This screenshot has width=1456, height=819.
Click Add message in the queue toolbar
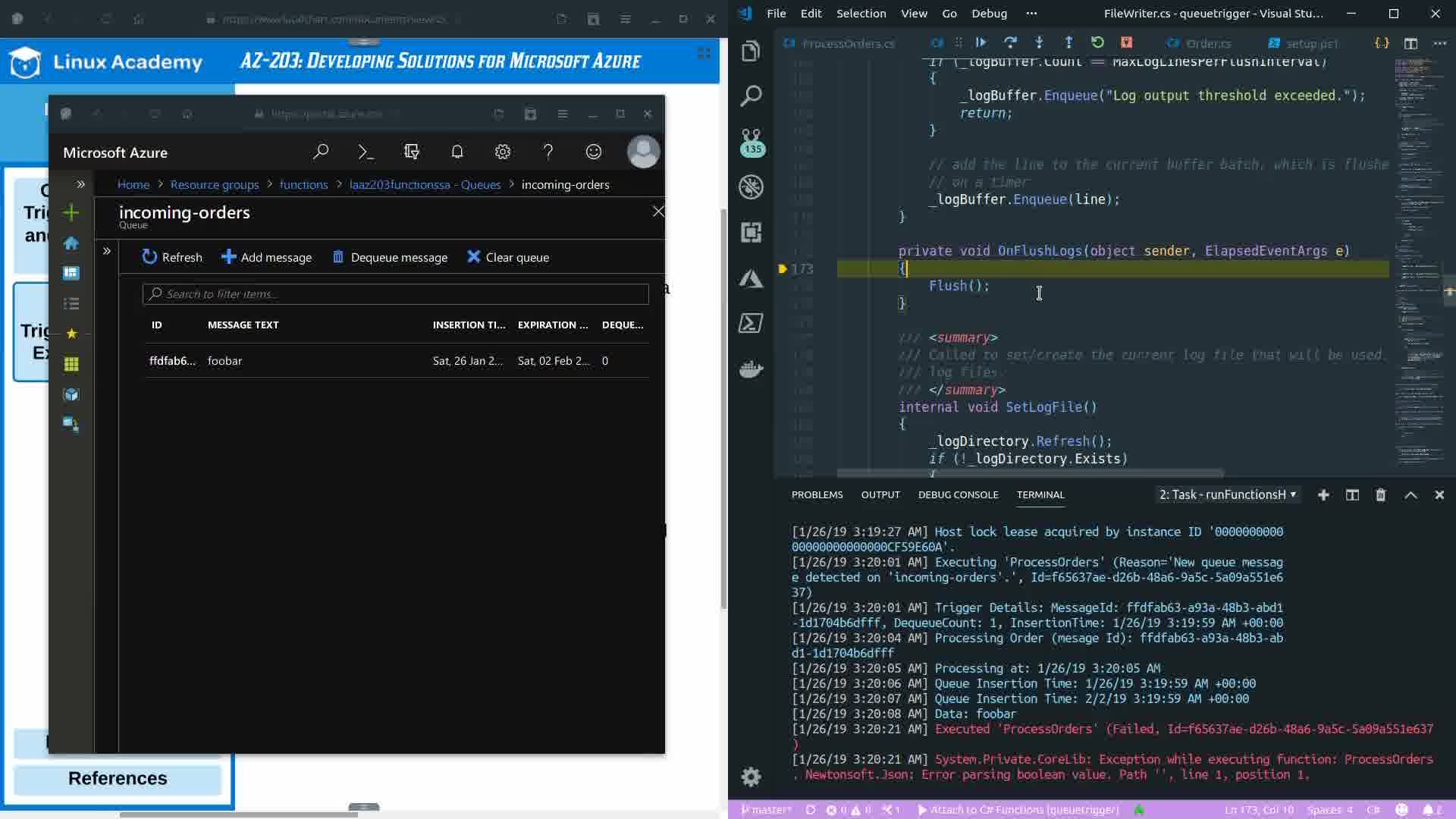coord(266,258)
